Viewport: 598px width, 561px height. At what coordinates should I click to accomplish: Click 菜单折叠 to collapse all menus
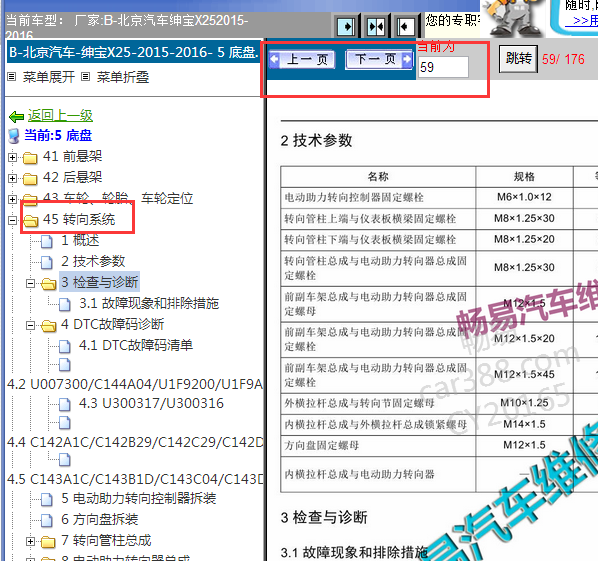click(122, 77)
